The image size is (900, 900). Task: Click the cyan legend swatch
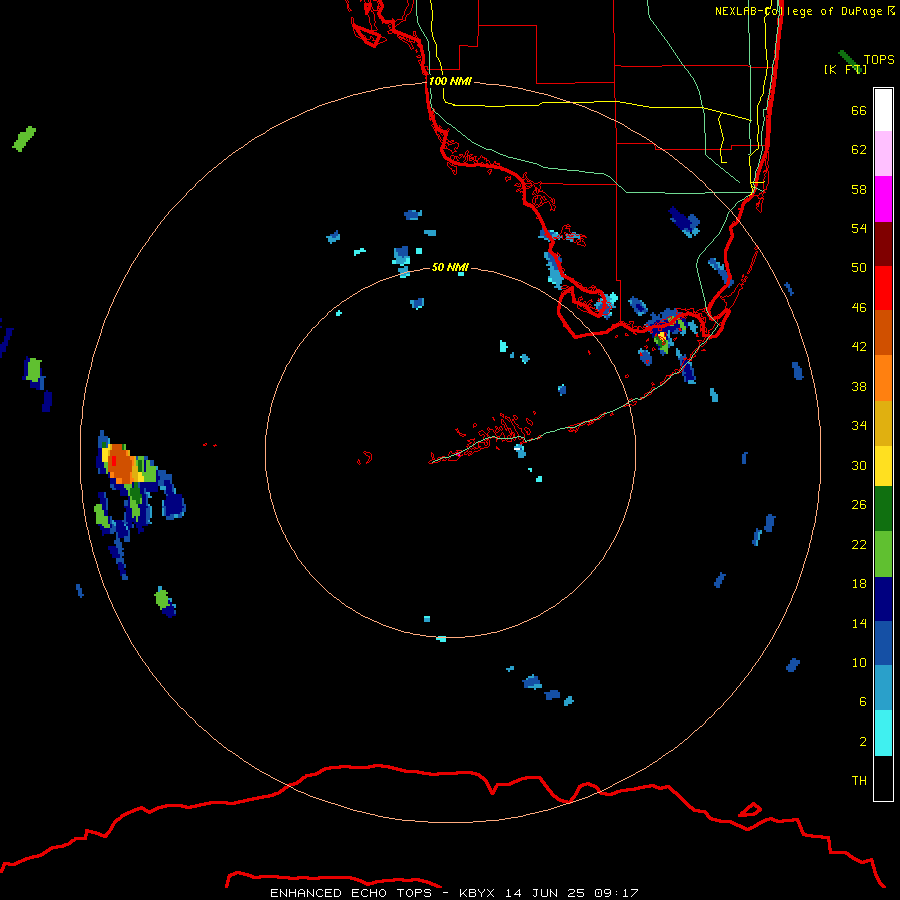883,733
